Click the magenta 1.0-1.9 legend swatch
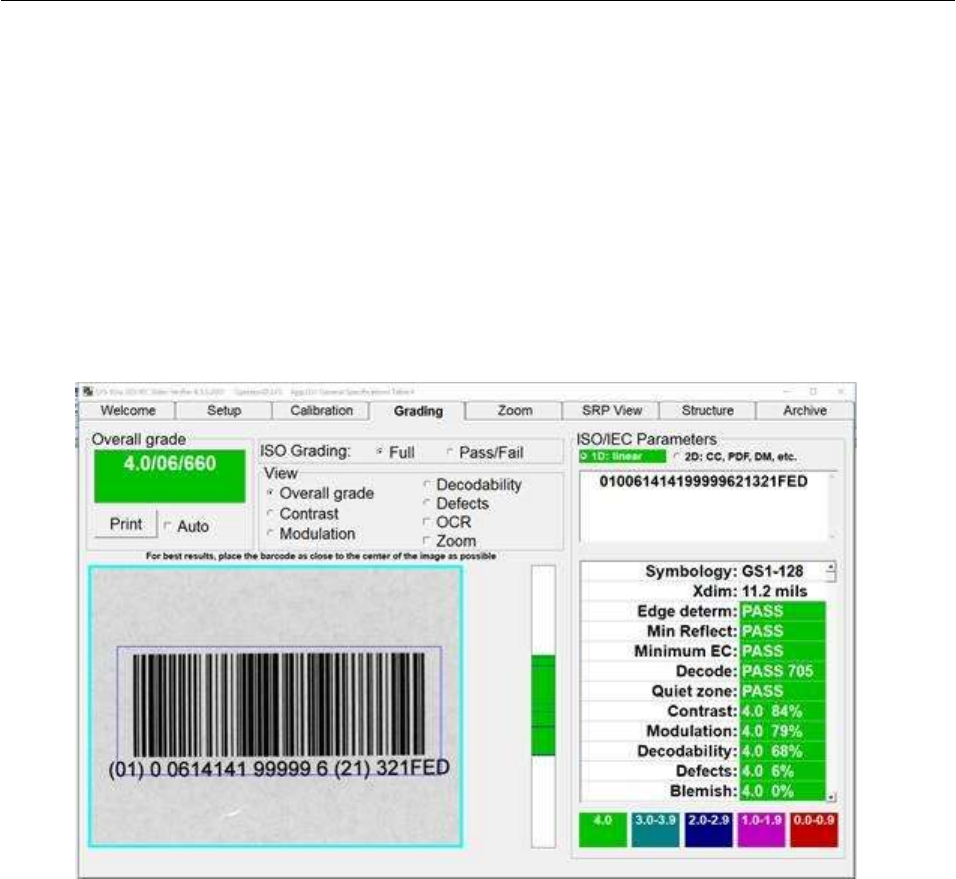Image resolution: width=956 pixels, height=879 pixels. pos(762,830)
